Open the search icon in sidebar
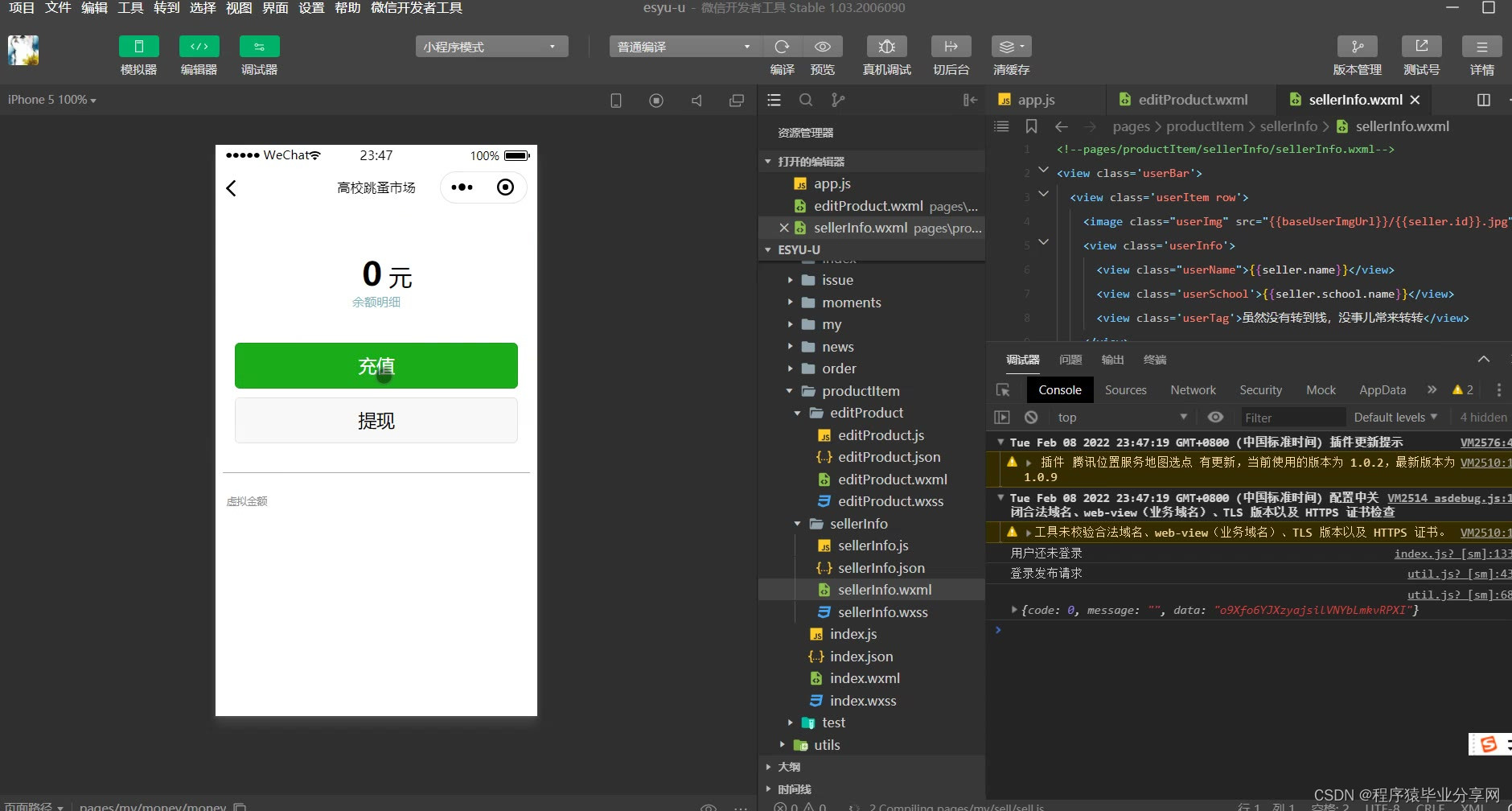Screen dimensions: 1512x811 (806, 100)
